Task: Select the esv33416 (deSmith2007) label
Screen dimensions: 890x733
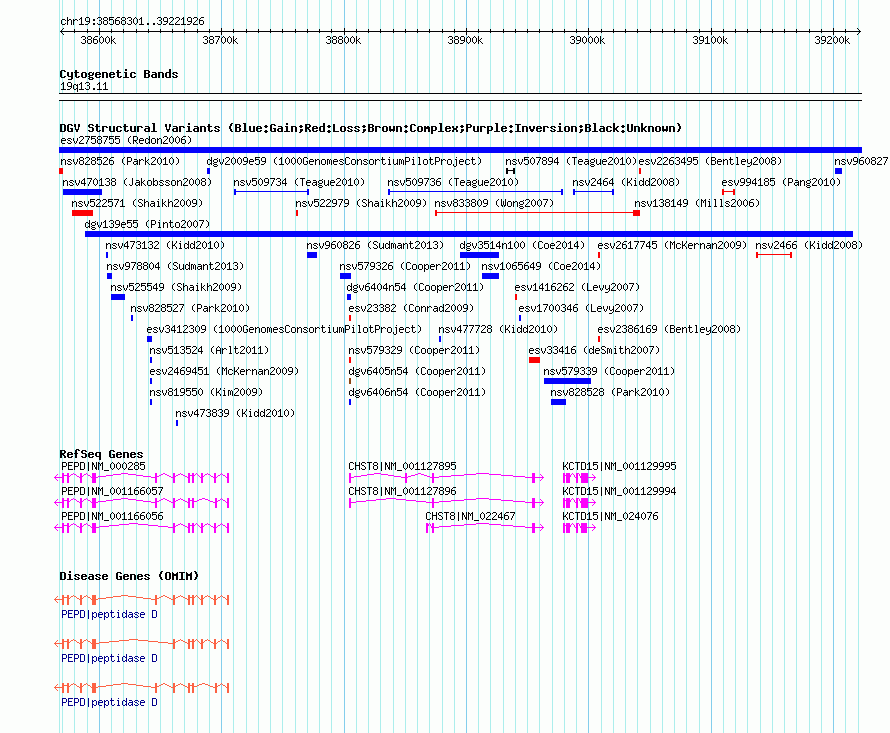Action: 594,350
